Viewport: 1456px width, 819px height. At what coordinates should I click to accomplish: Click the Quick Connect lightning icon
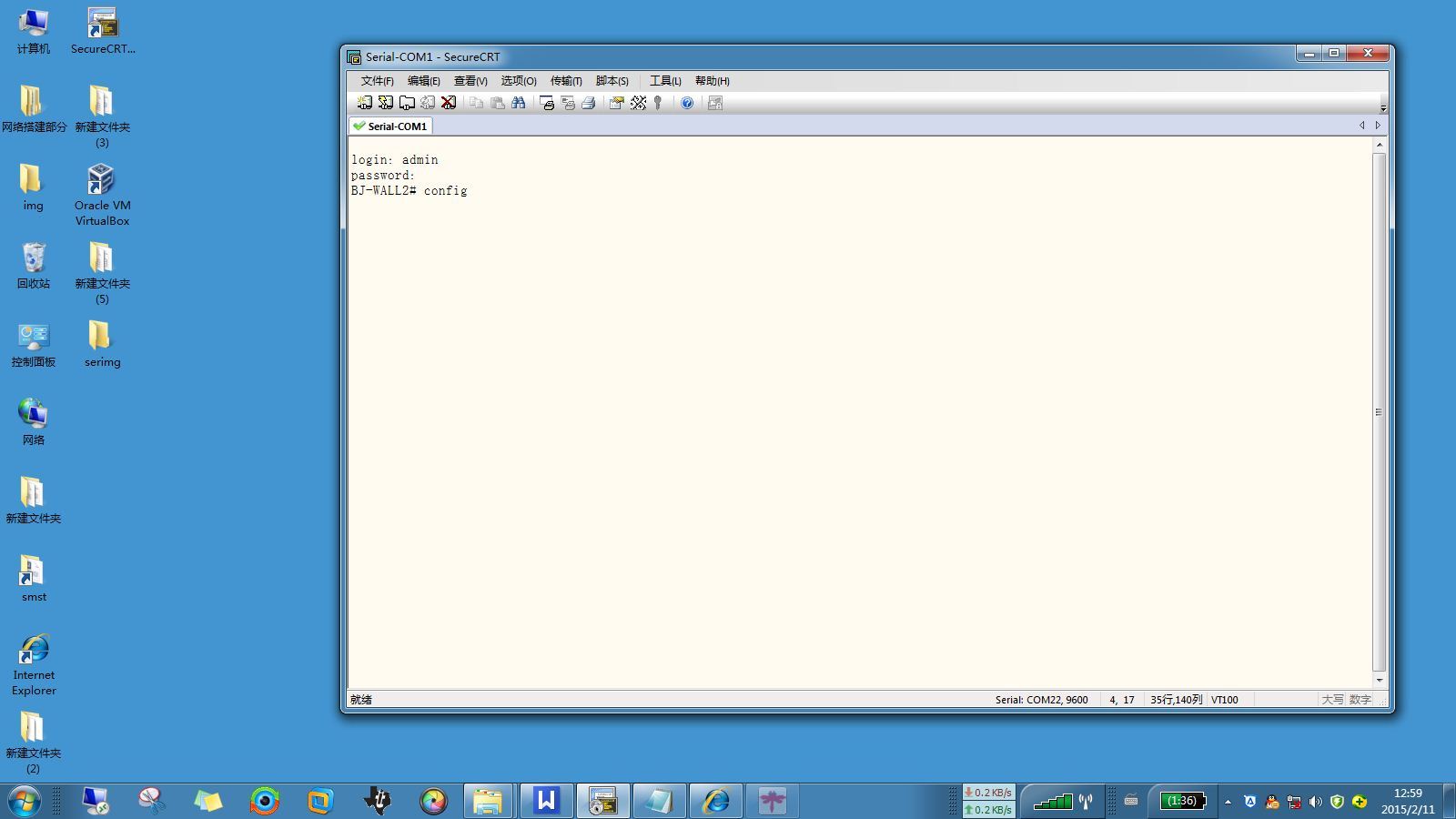tap(386, 103)
